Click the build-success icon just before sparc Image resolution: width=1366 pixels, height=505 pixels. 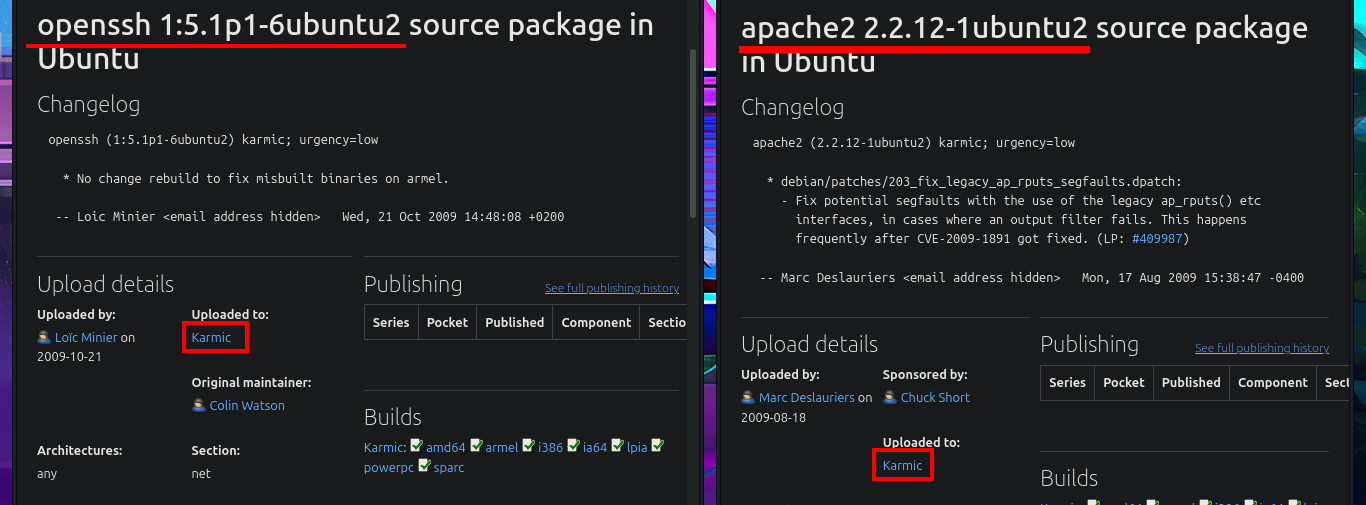(x=424, y=466)
